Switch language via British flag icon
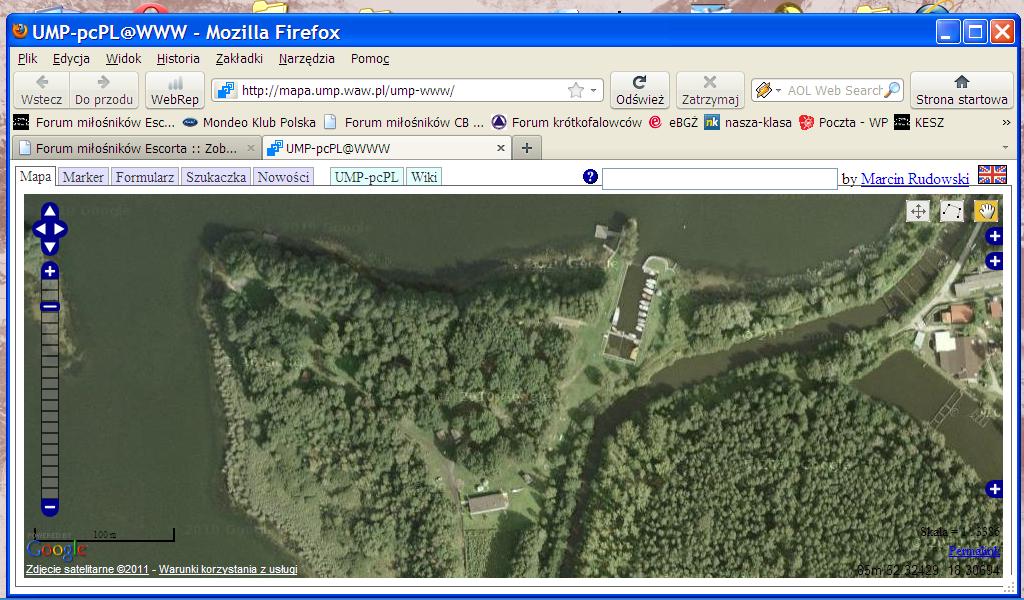This screenshot has height=600, width=1024. [x=992, y=175]
